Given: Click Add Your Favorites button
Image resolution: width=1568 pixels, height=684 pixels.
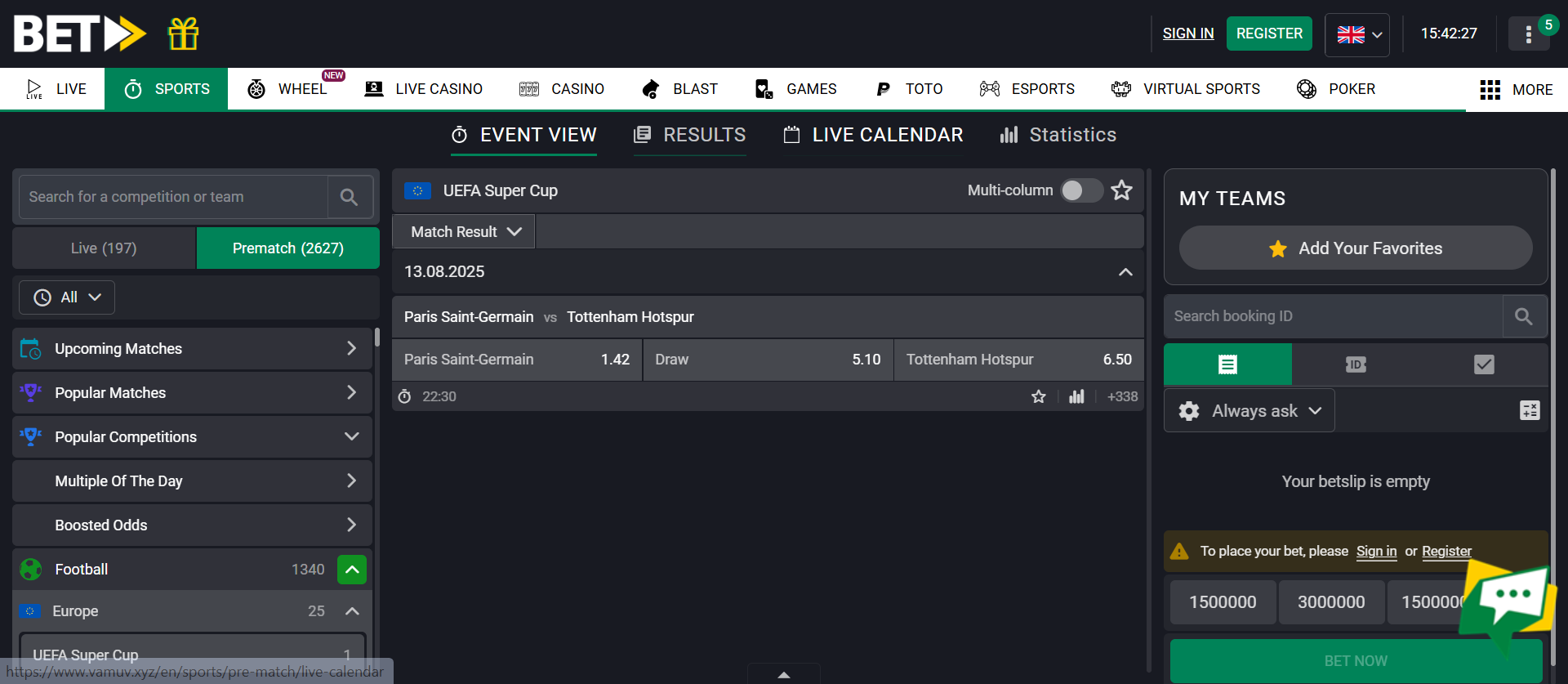Looking at the screenshot, I should (x=1356, y=248).
